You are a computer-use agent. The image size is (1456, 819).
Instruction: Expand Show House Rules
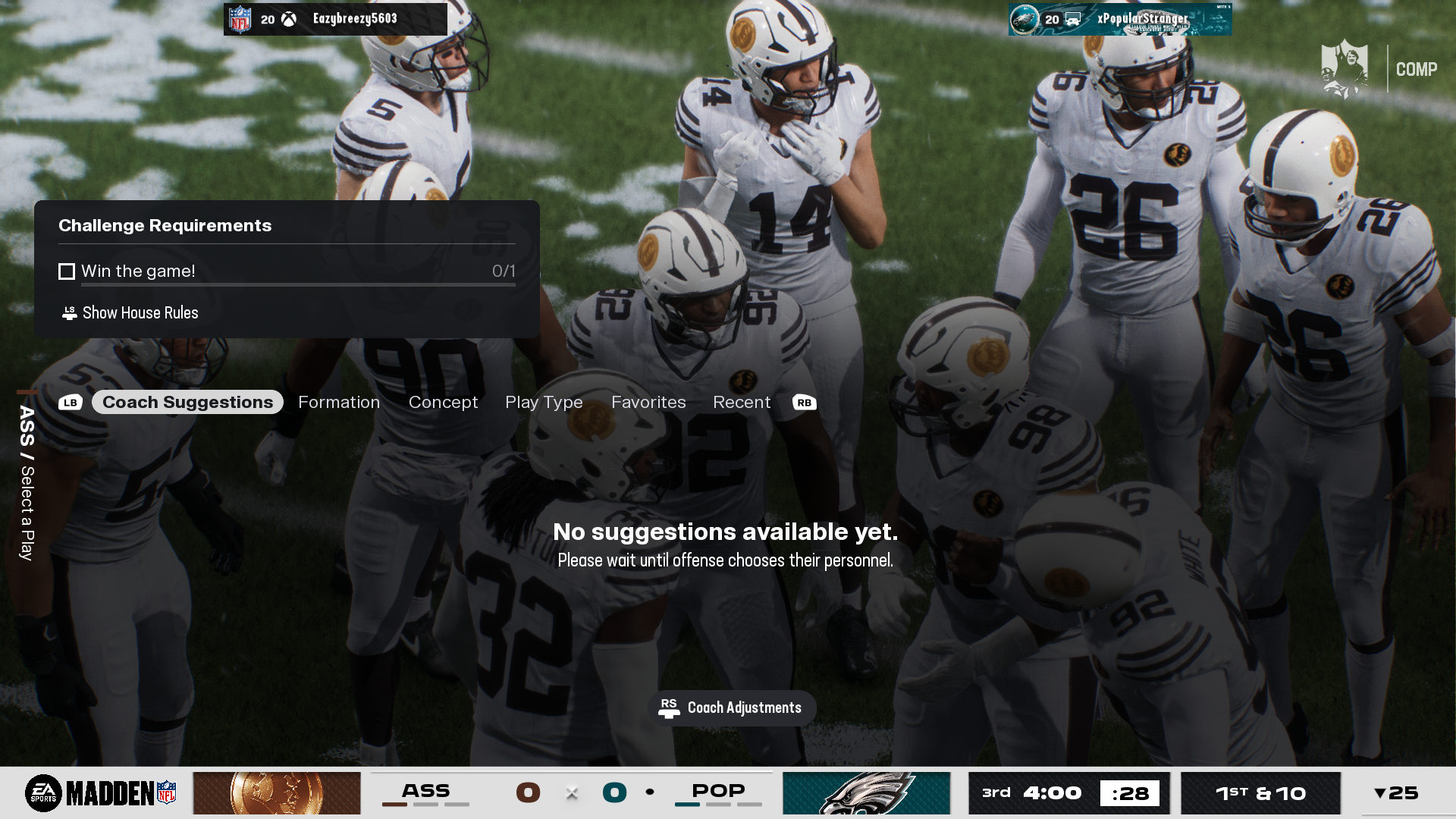tap(140, 313)
